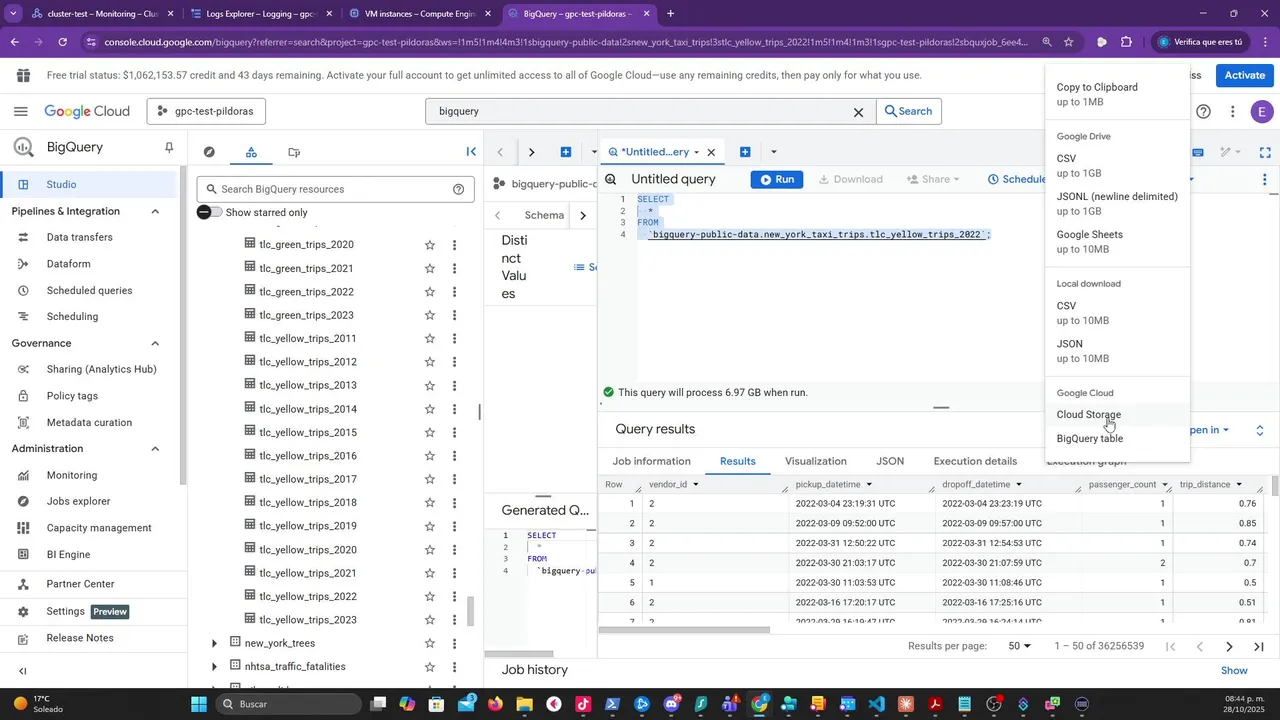
Task: Open gpc-test-pildoras project picker
Action: click(x=206, y=111)
